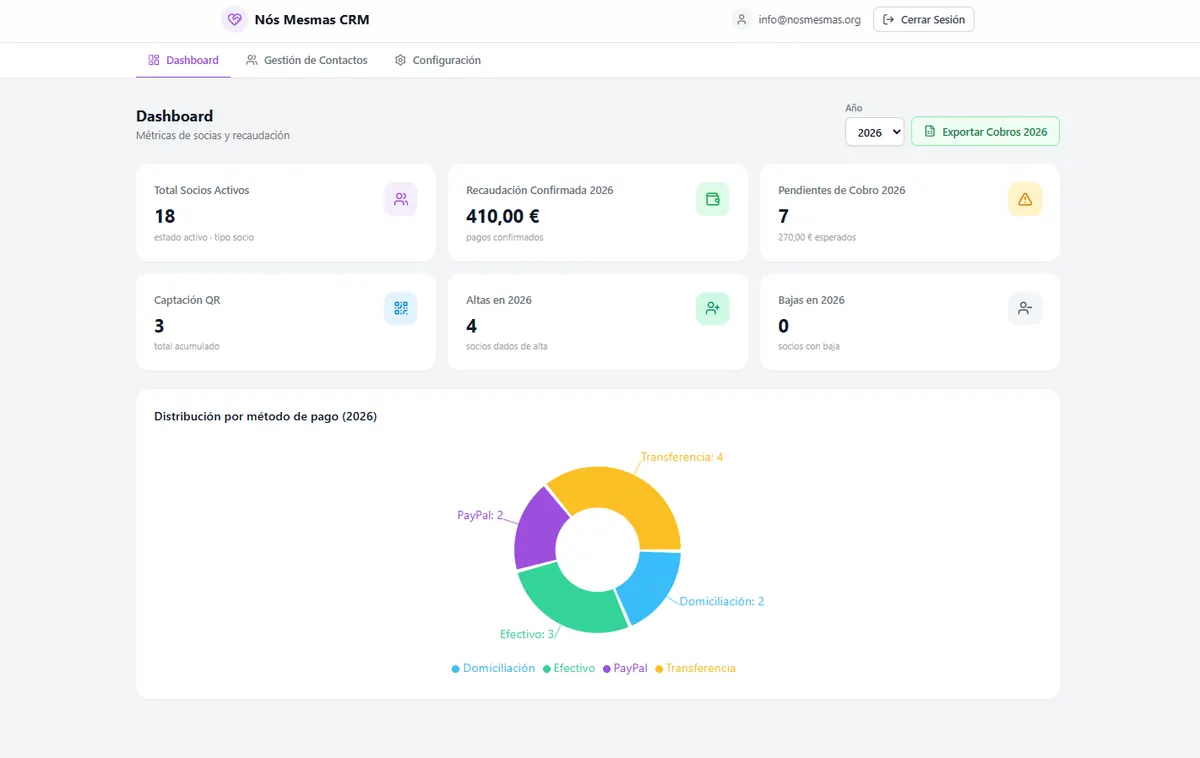The image size is (1200, 758).
Task: Click the 'Domiciliación: 2' chart label
Action: coord(722,602)
